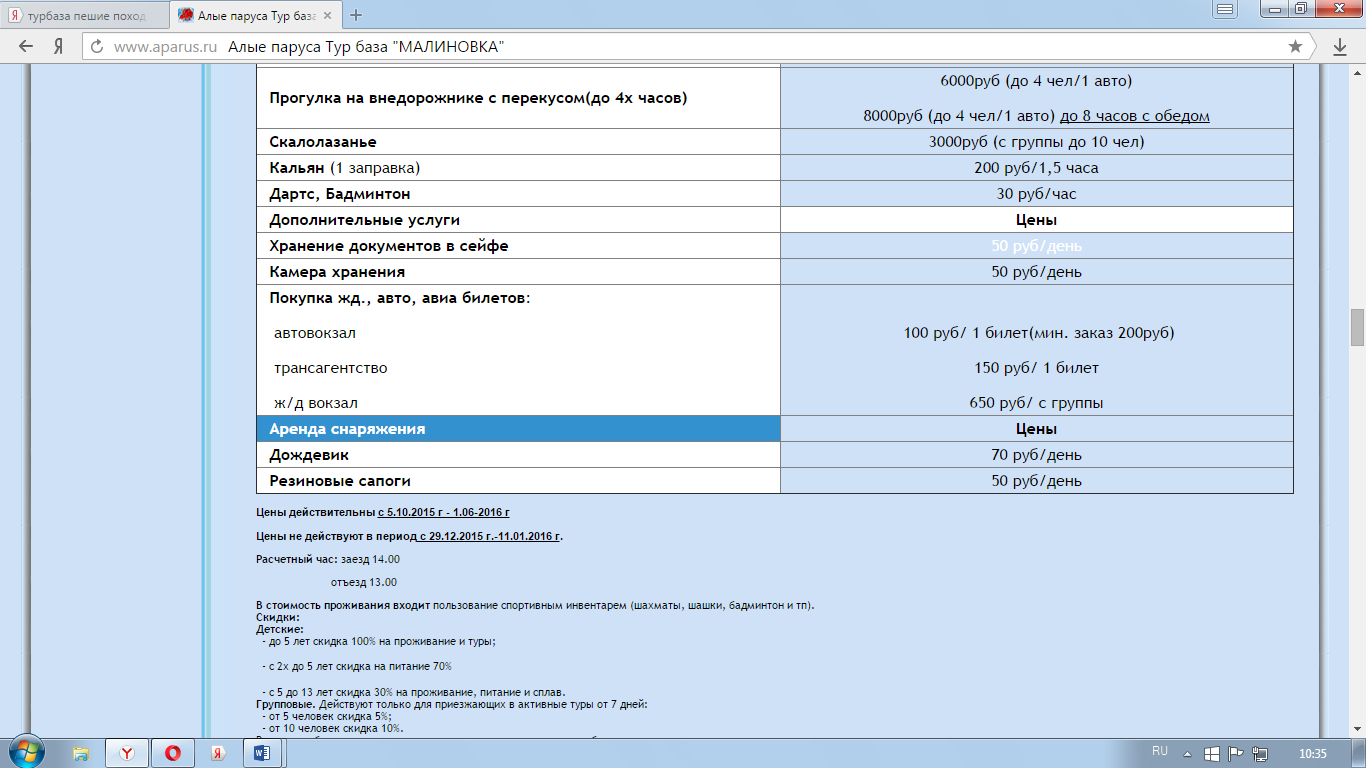Viewport: 1366px width, 768px height.
Task: Click the '150 руб/ 1 билет' price
Action: click(x=1036, y=368)
